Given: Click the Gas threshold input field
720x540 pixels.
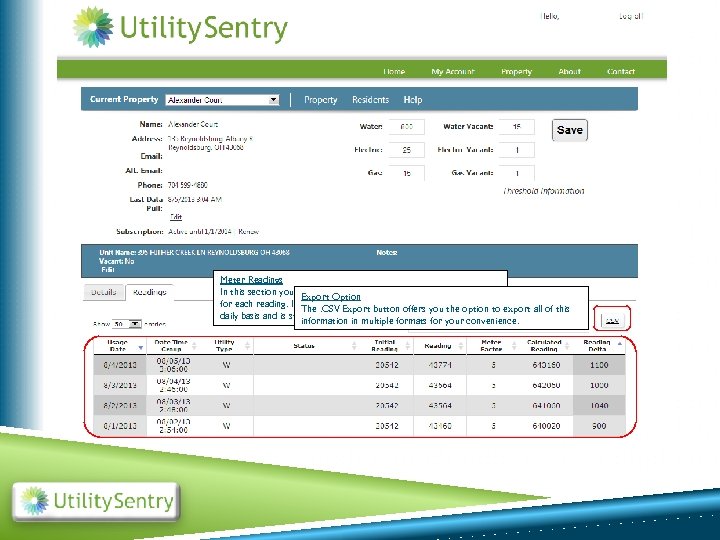Looking at the screenshot, I should (406, 173).
